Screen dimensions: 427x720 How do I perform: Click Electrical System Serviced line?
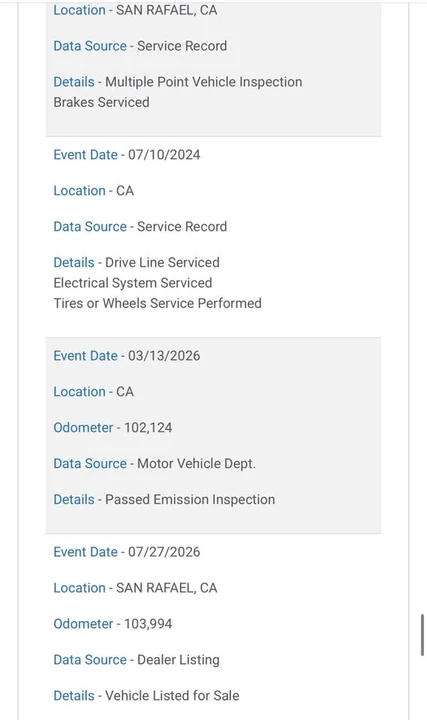click(133, 283)
